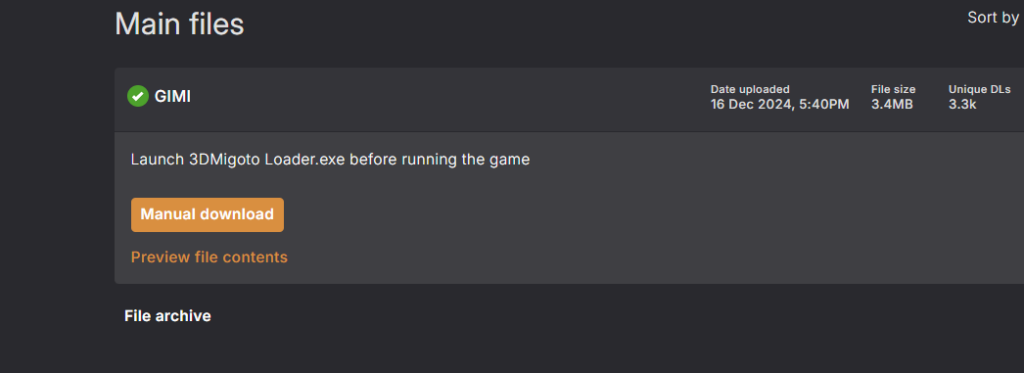This screenshot has height=373, width=1024.
Task: Click the word Preview in the orange link
Action: tap(161, 257)
